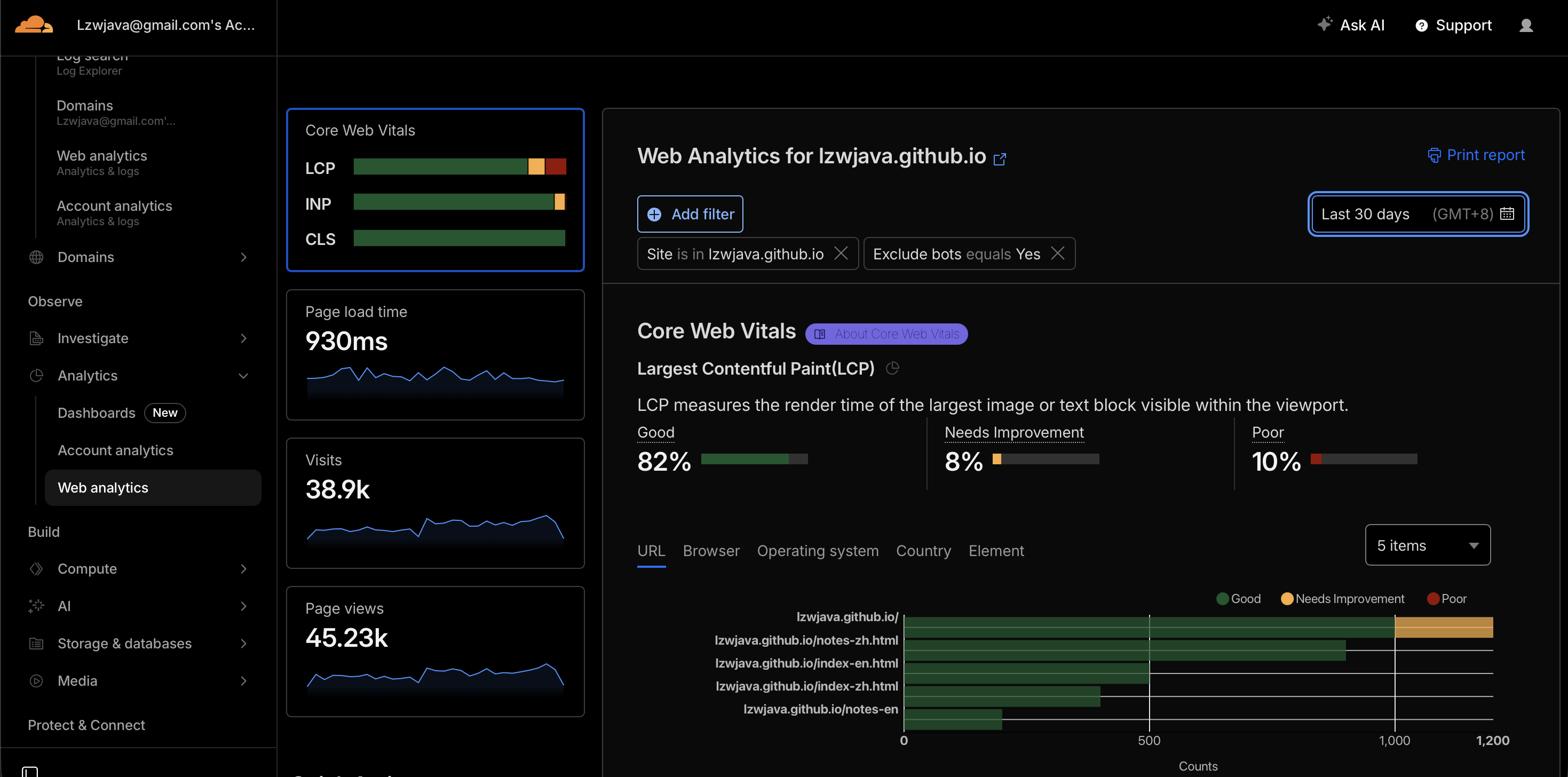Open About Core Web Vitals badge
The width and height of the screenshot is (1568, 777).
coord(885,334)
